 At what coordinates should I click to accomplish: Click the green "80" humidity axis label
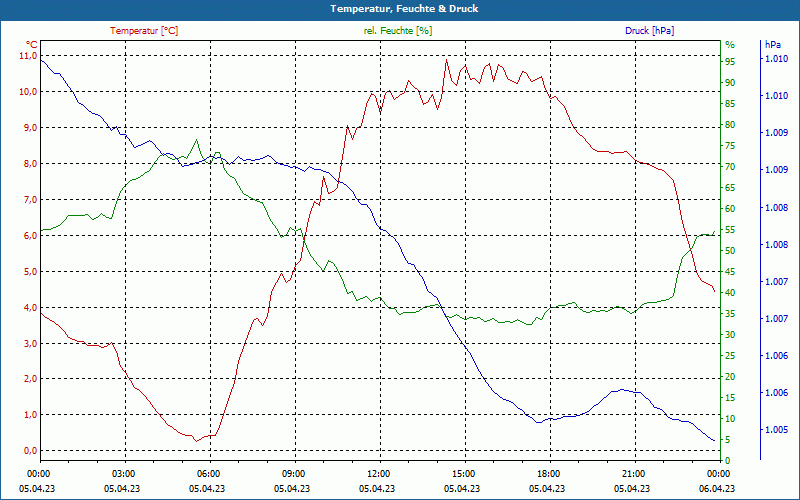tap(730, 124)
